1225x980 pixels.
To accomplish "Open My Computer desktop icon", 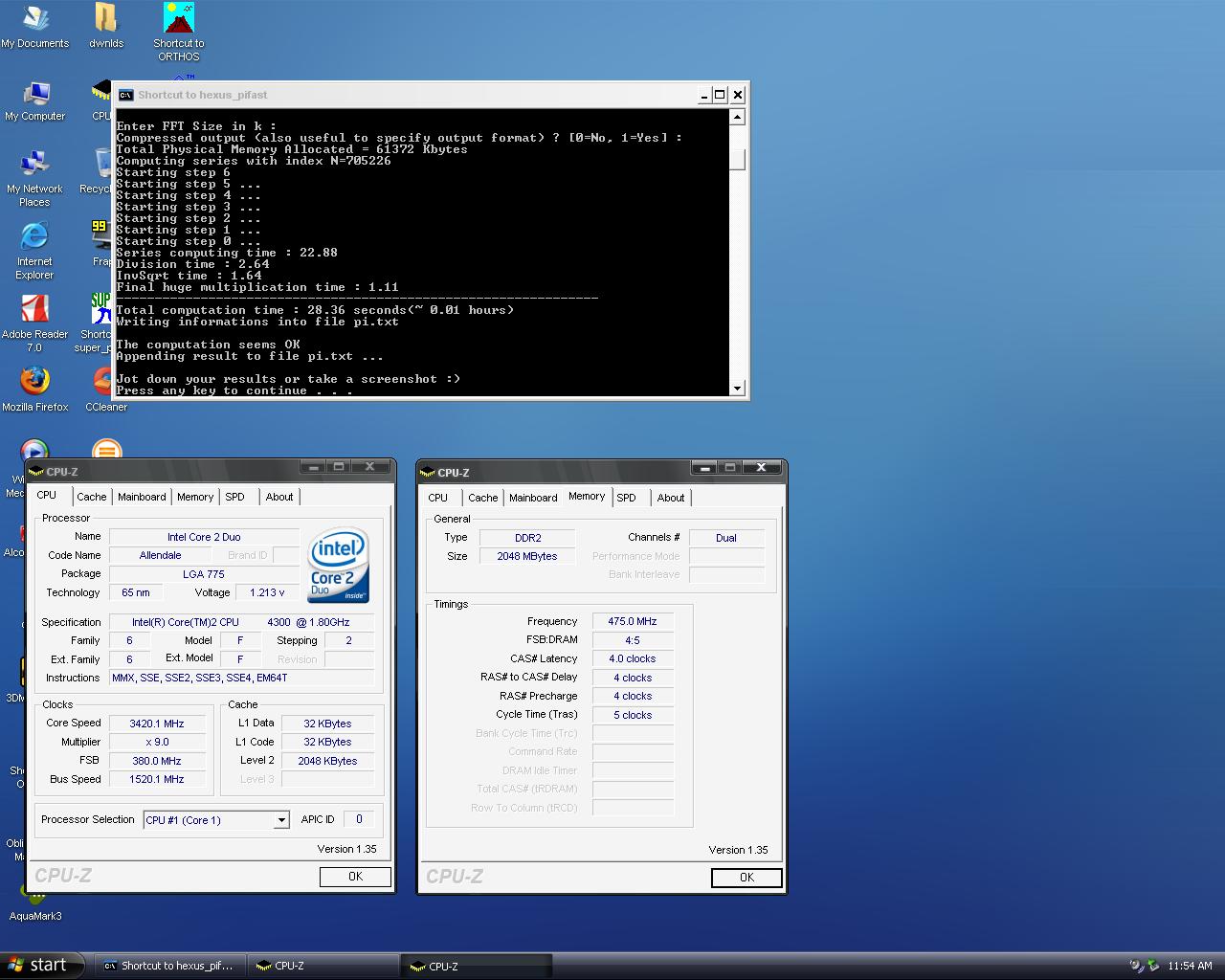I will point(35,100).
